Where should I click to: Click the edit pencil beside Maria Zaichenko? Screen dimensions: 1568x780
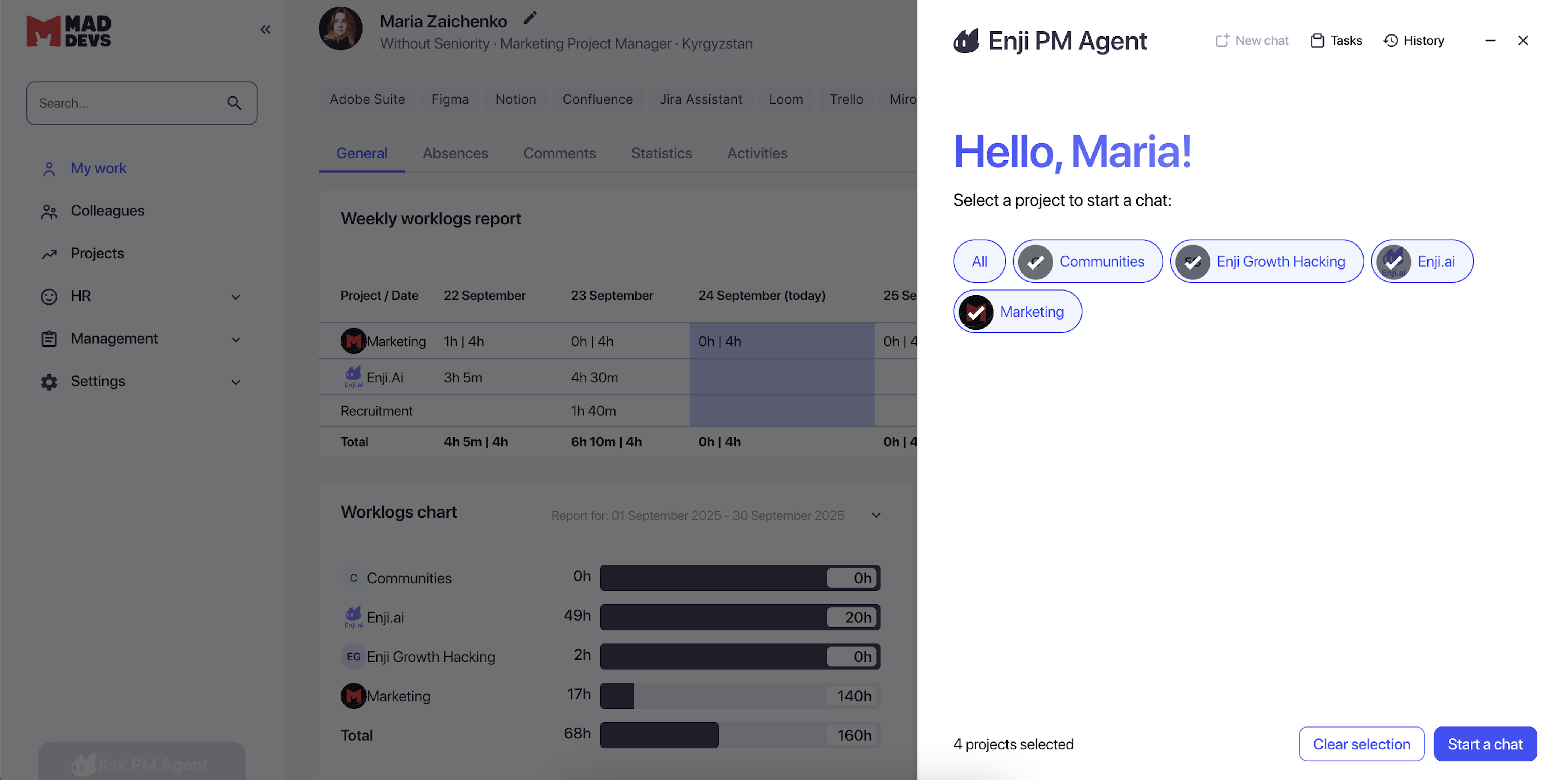click(530, 18)
